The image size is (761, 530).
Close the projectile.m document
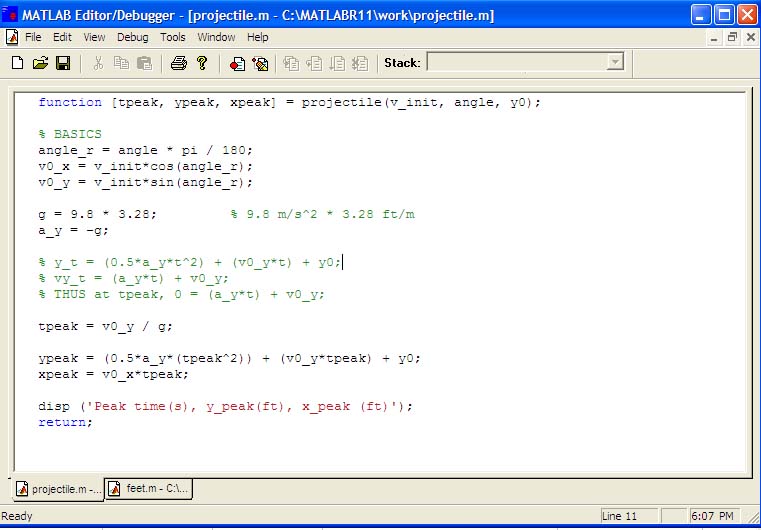pos(750,37)
